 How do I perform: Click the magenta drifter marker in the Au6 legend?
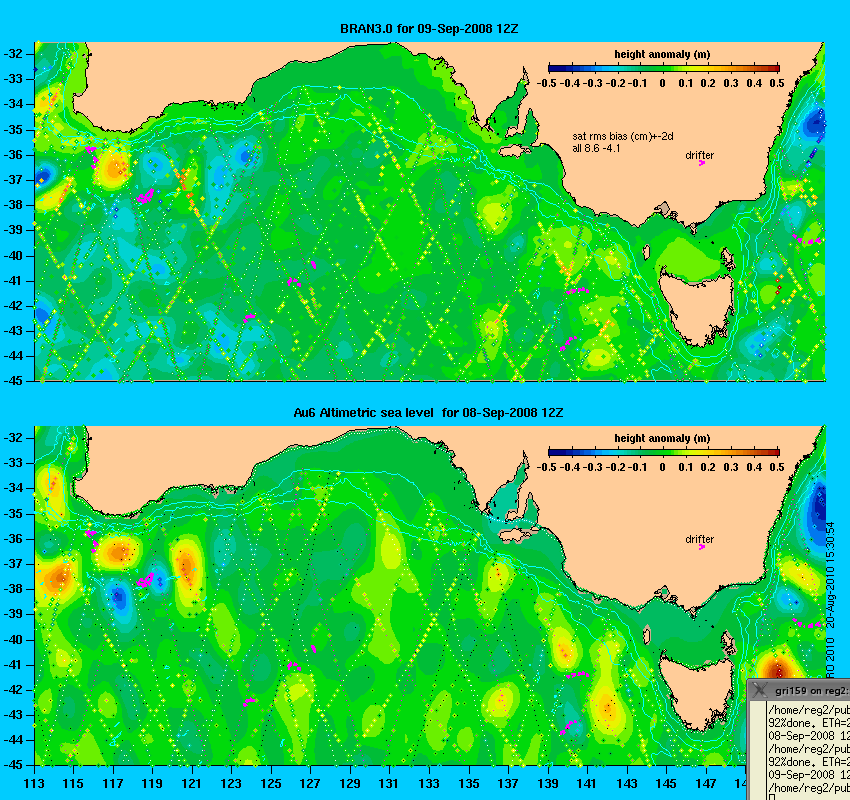(701, 547)
